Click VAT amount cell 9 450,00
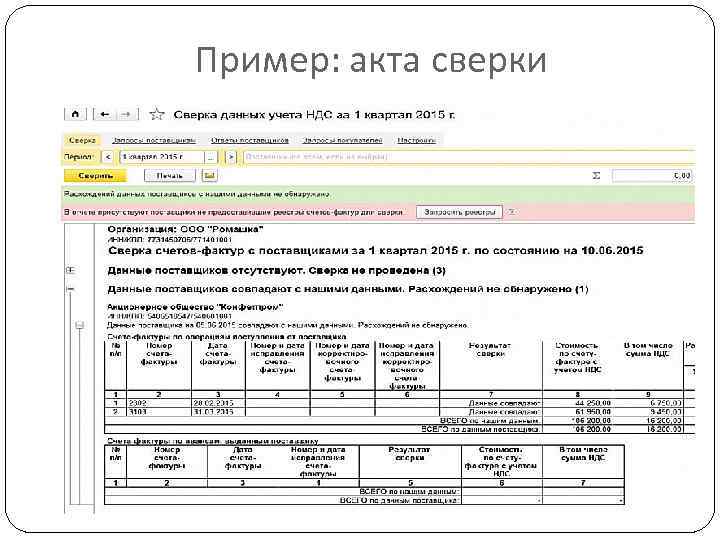The width and height of the screenshot is (720, 540). point(648,411)
